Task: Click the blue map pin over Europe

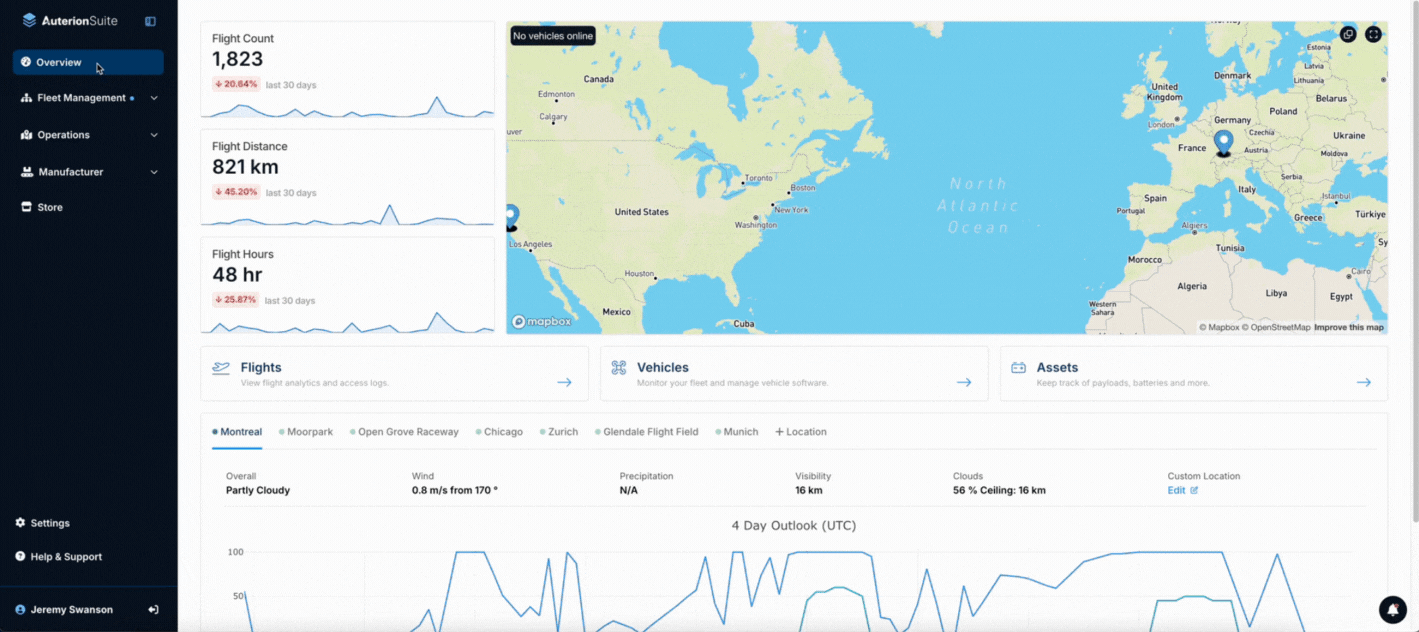Action: [x=1222, y=142]
